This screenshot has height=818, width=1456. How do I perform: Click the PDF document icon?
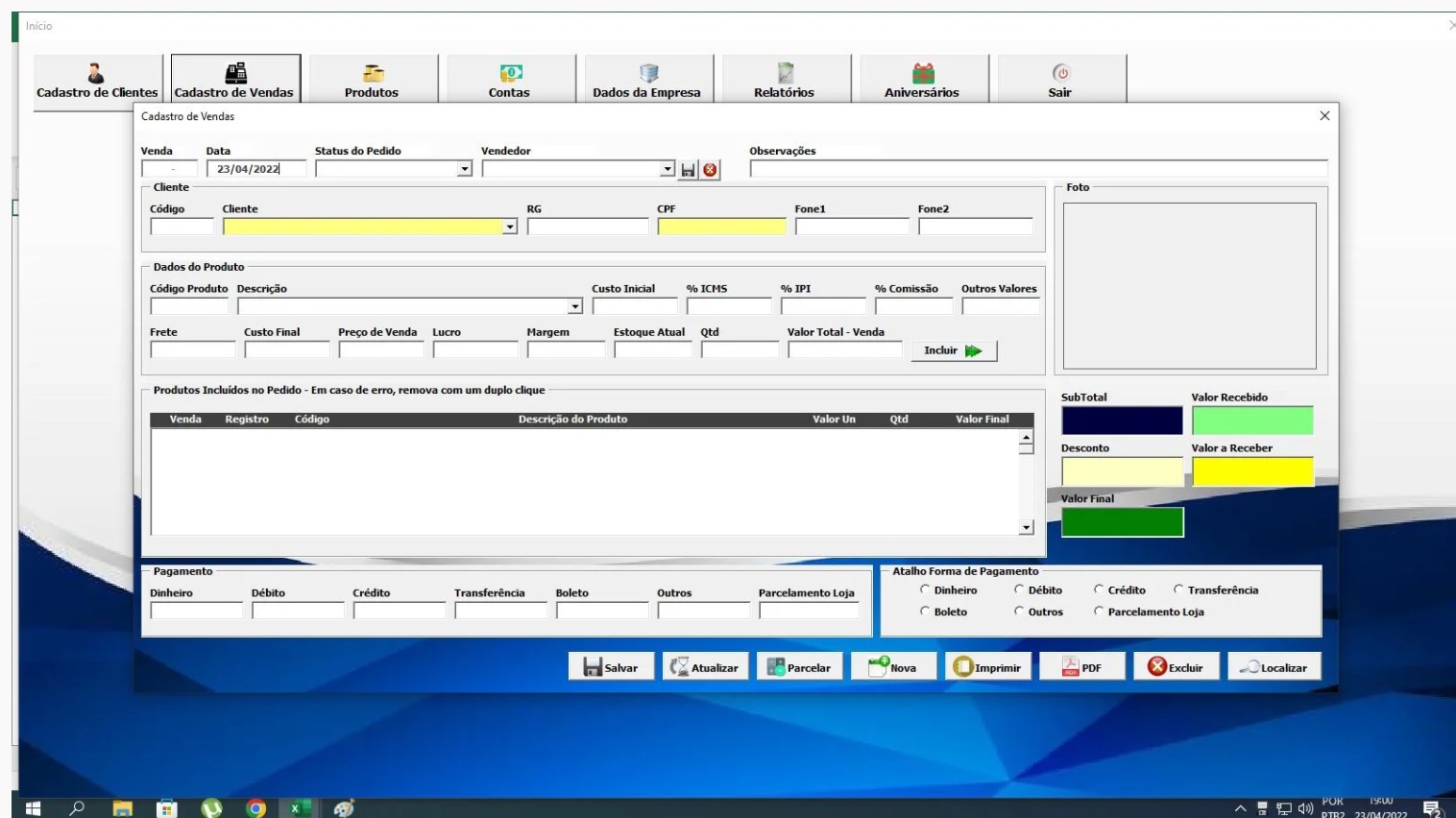click(x=1070, y=667)
